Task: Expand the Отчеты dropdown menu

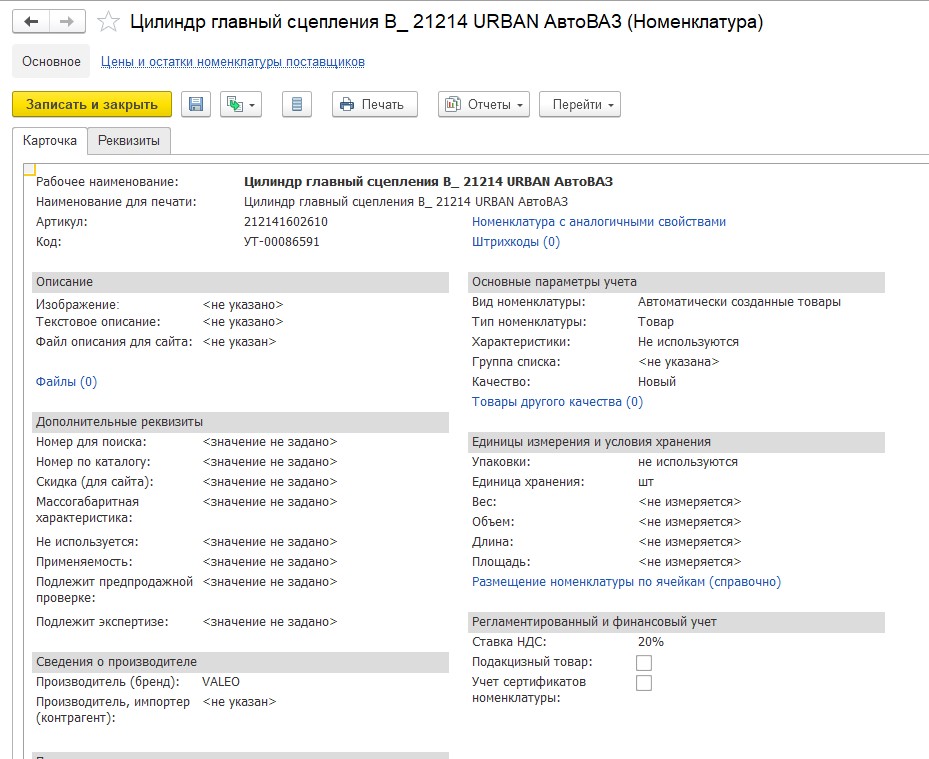Action: pyautogui.click(x=485, y=104)
